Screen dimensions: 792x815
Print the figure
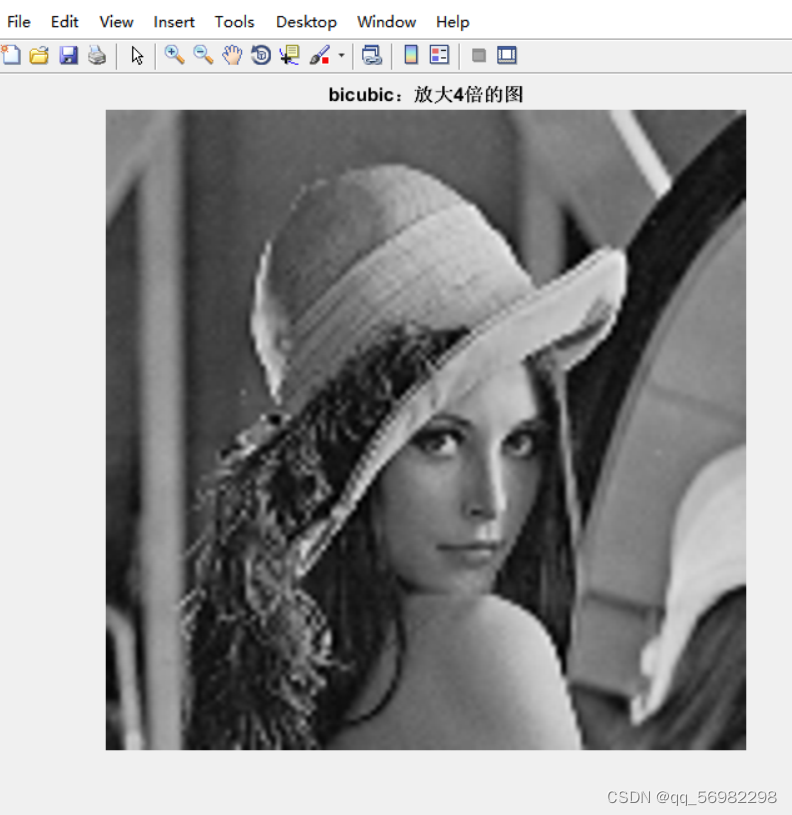tap(97, 55)
